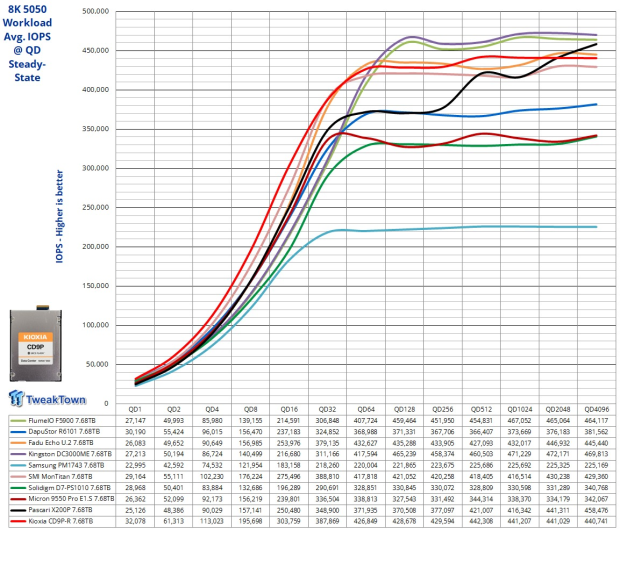Image resolution: width=620 pixels, height=568 pixels.
Task: Click the Kioxia QD1 value 32,078
Action: click(135, 521)
